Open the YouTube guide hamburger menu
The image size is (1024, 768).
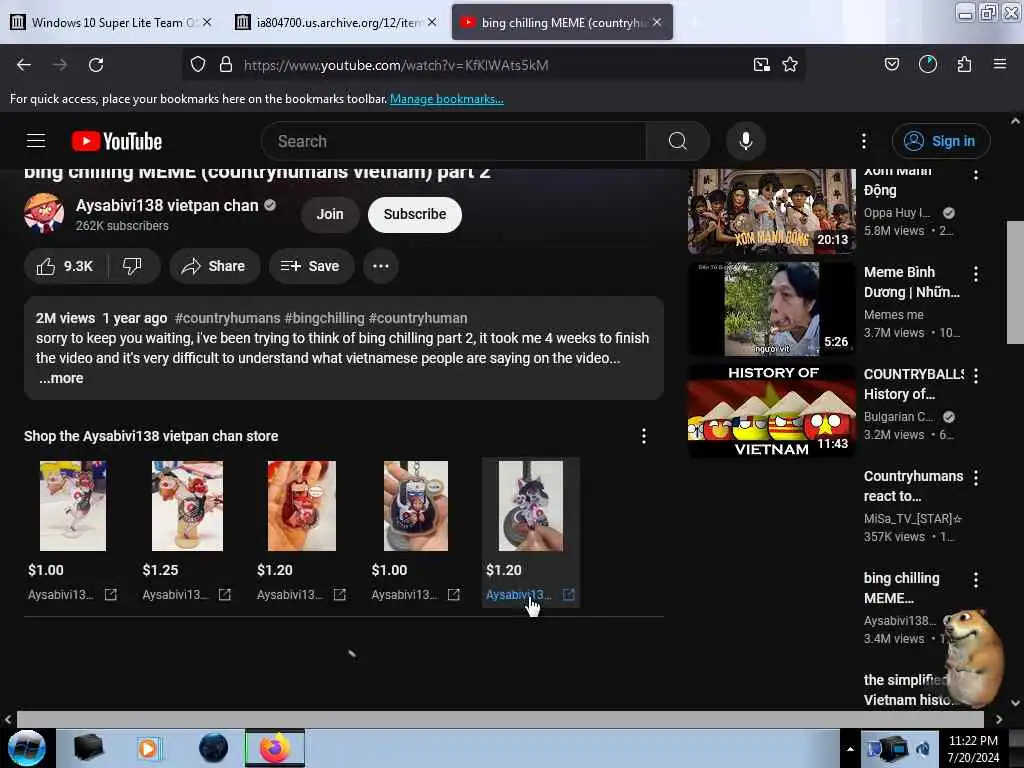(36, 141)
